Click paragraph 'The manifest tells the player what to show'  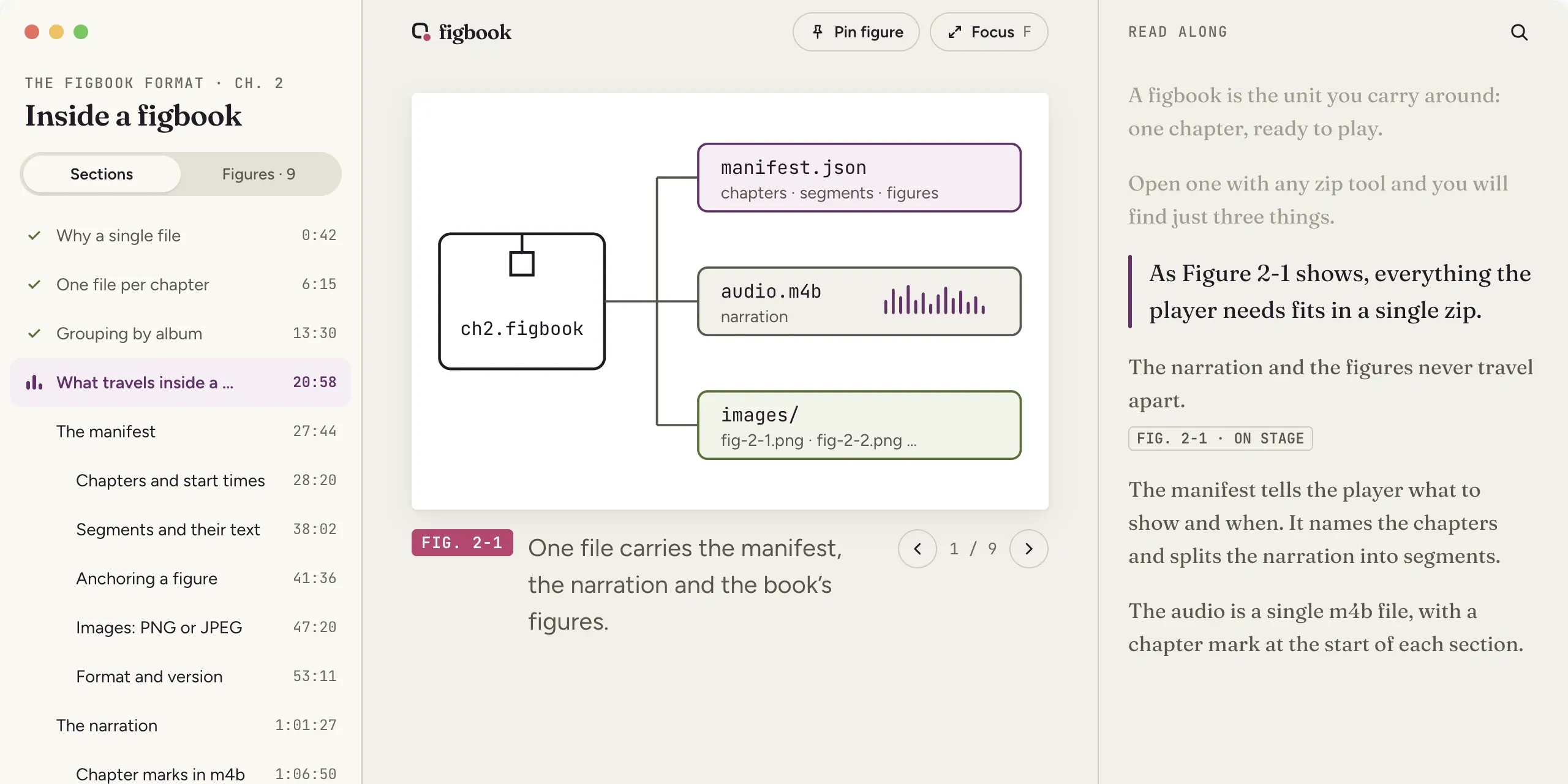(x=1314, y=522)
